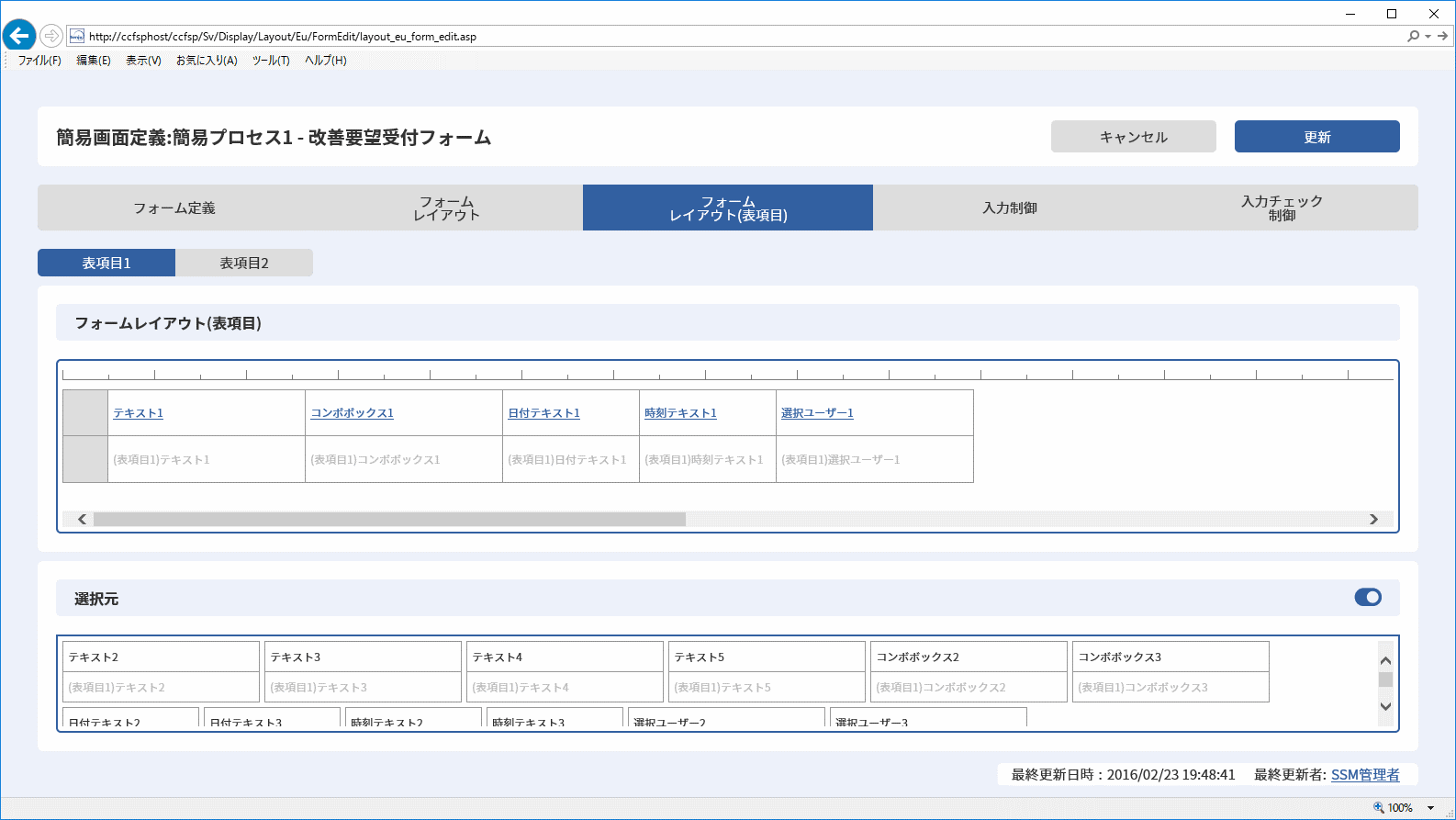Open the お気に入り(A) menu
The height and width of the screenshot is (820, 1456).
pos(207,61)
